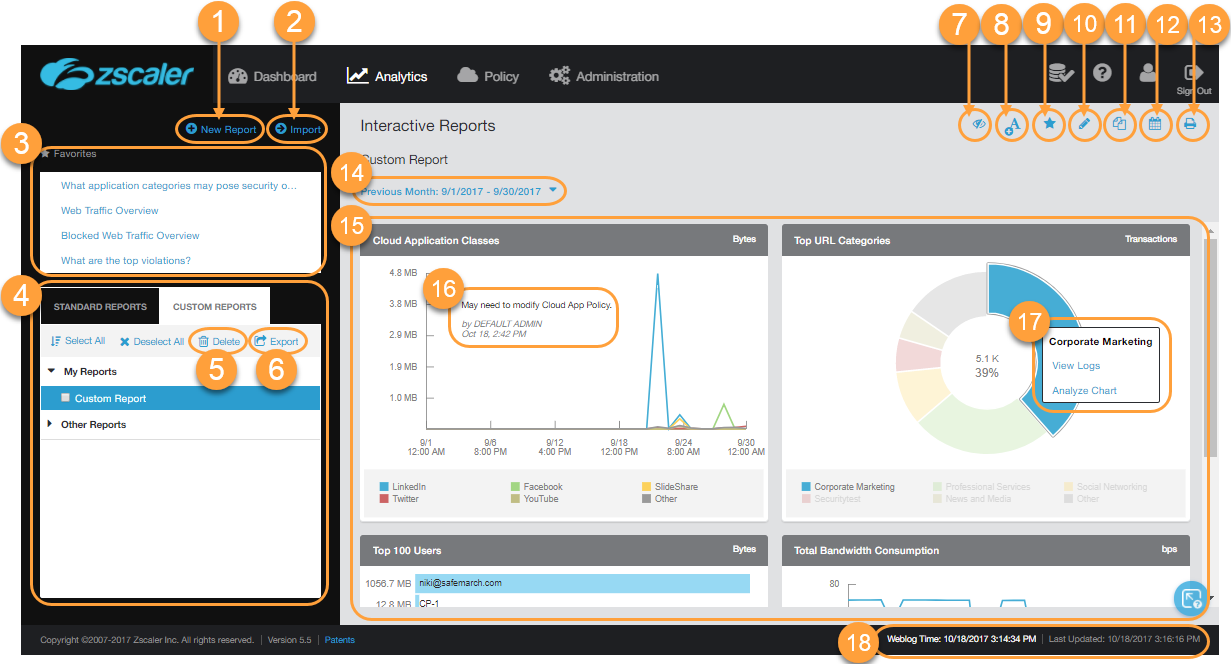Edit the report using the pencil icon
This screenshot has width=1231, height=664.
coord(1084,125)
